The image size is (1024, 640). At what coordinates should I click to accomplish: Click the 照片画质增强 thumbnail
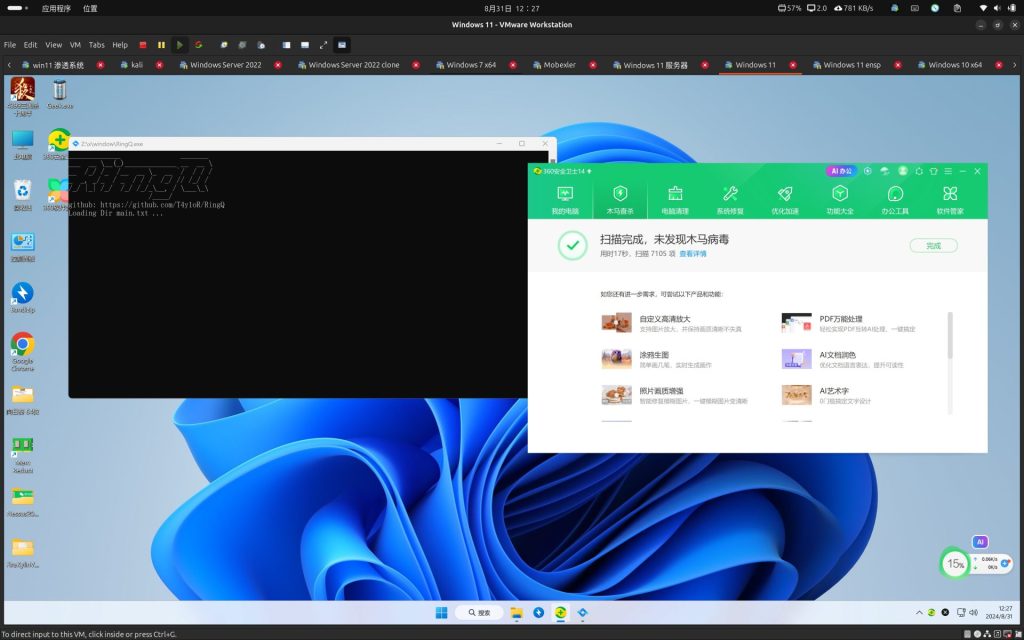616,394
